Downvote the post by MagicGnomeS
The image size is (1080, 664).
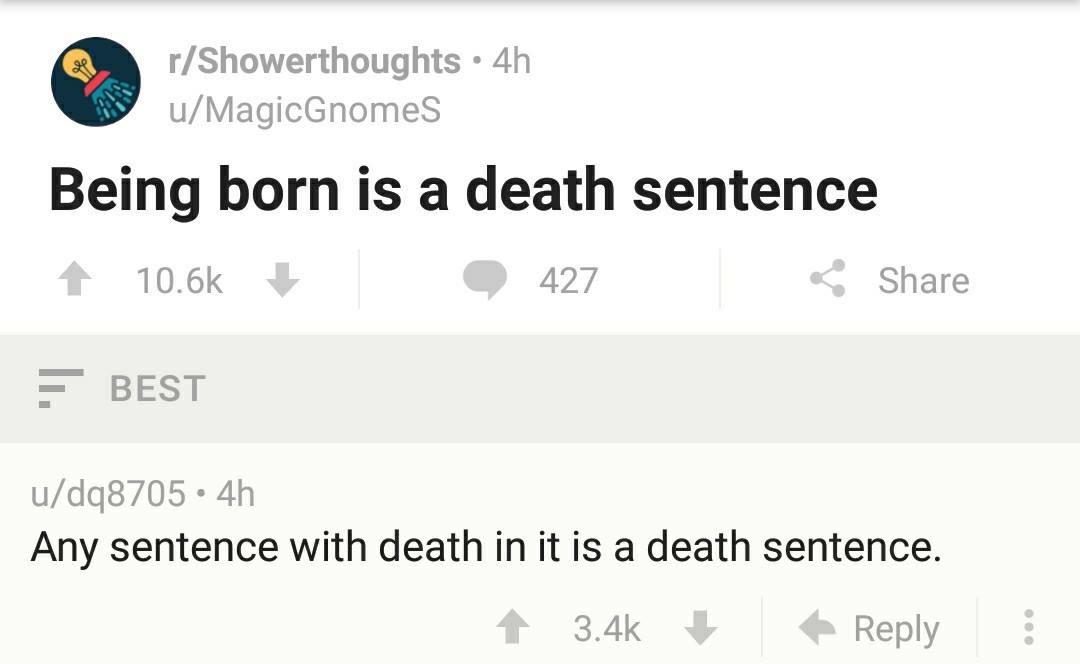click(x=282, y=280)
